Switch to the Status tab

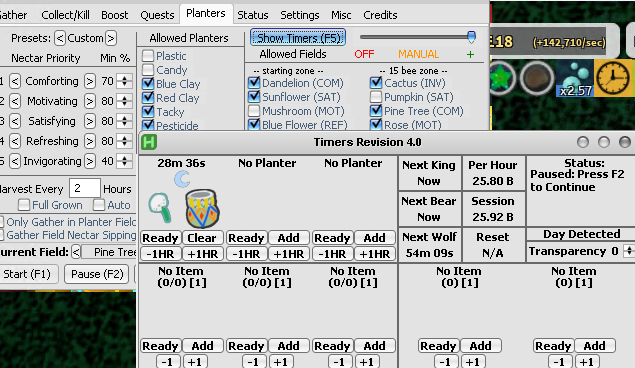pyautogui.click(x=253, y=15)
